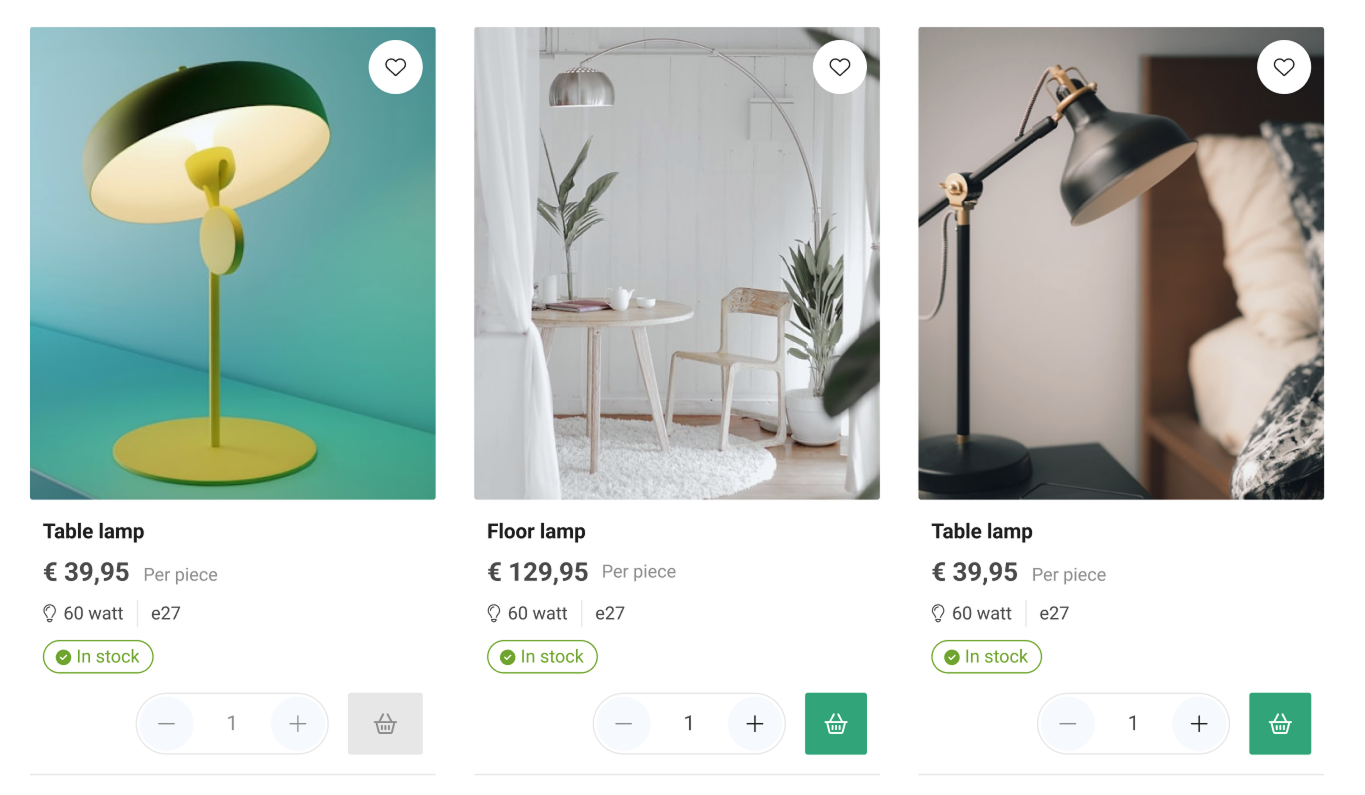
Task: Favorite the yellow table lamp with heart icon
Action: [395, 67]
